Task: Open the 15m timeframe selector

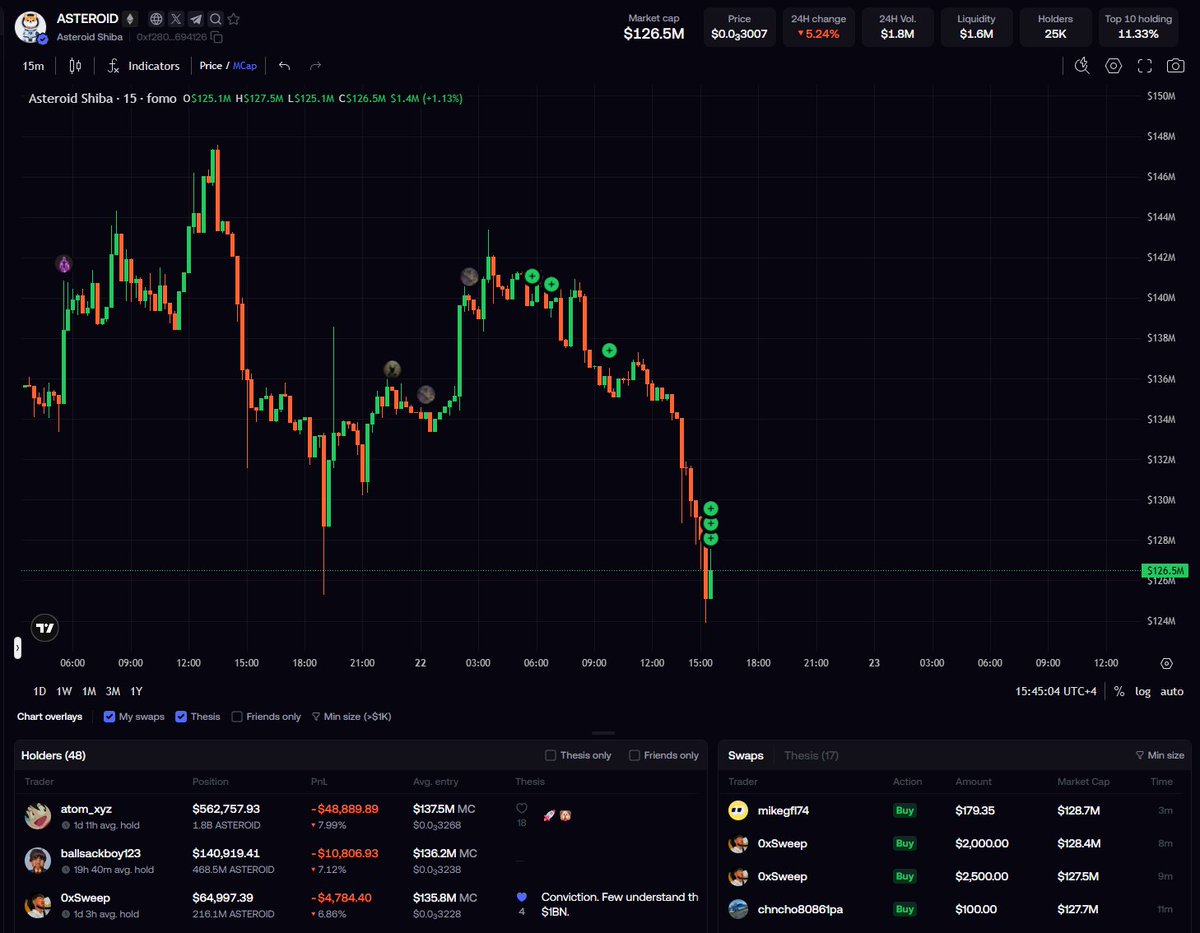Action: (x=34, y=66)
